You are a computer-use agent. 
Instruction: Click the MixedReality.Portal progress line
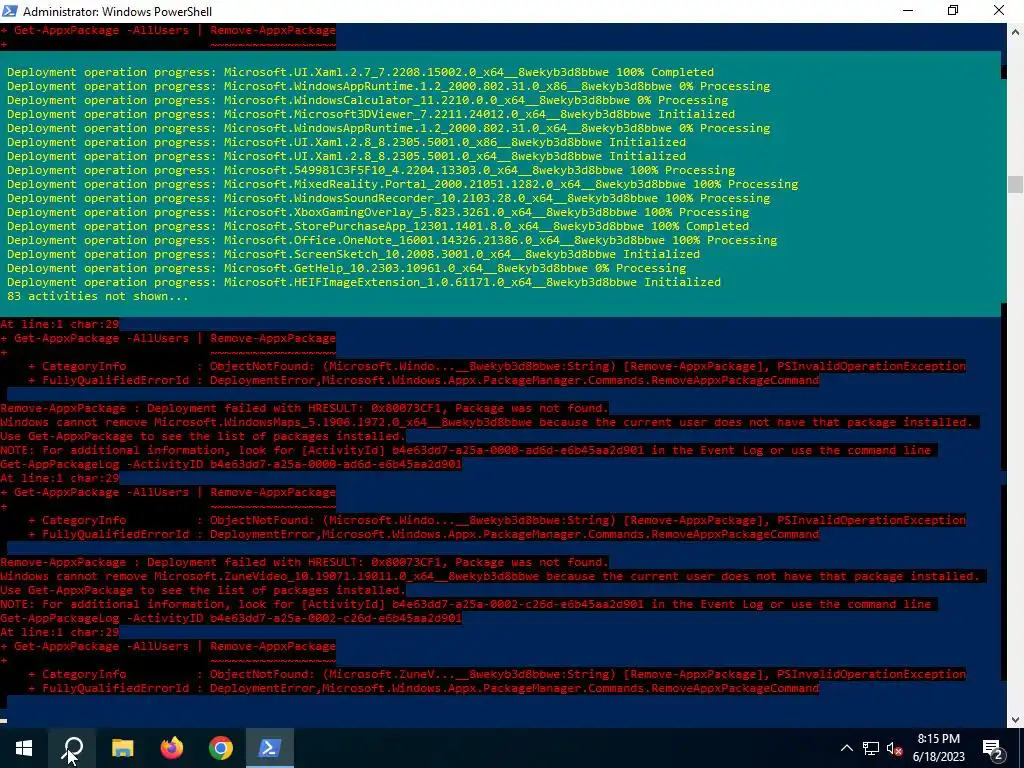pyautogui.click(x=402, y=184)
